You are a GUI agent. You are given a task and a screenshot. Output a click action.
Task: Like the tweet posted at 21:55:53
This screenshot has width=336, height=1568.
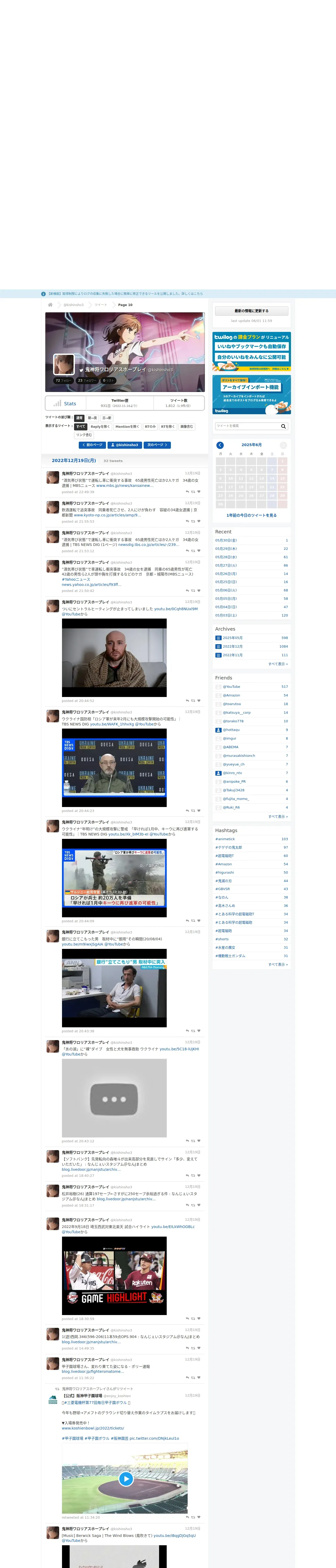tap(199, 522)
